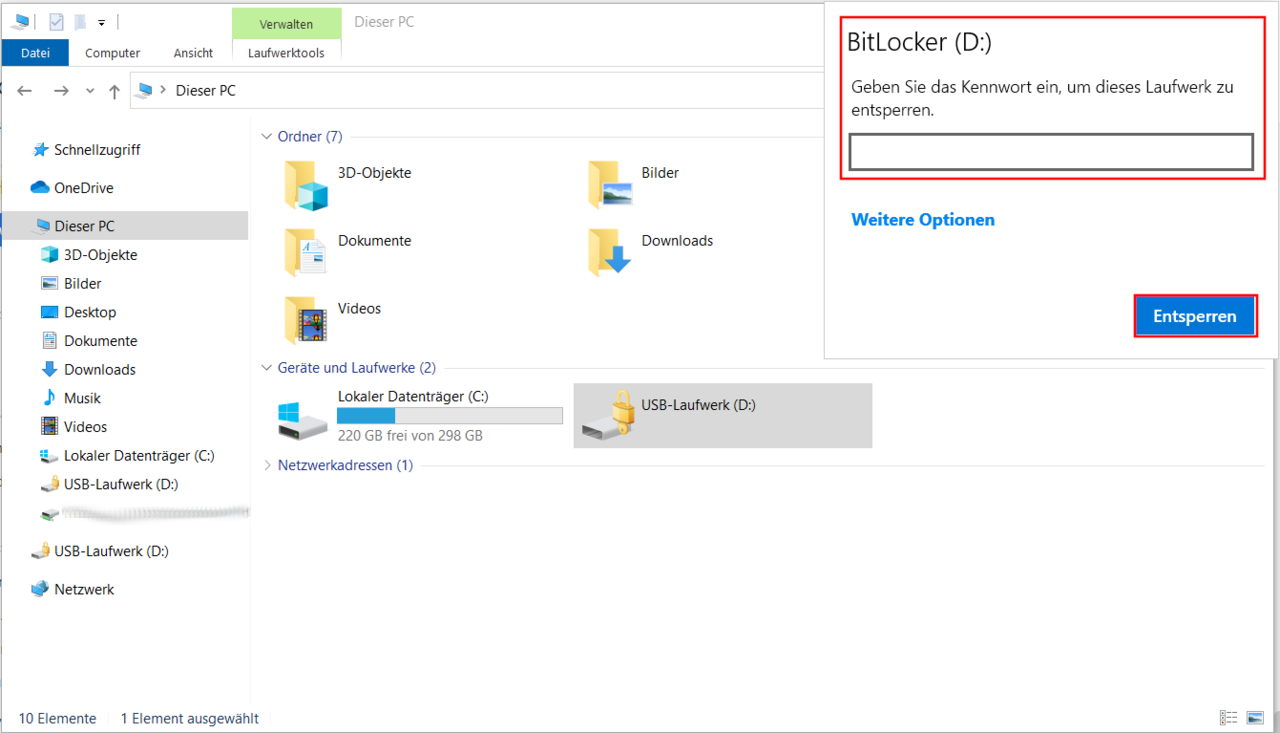Select the locked USB-Laufwerk (D:) drive in main pane
The image size is (1280, 733).
click(723, 415)
